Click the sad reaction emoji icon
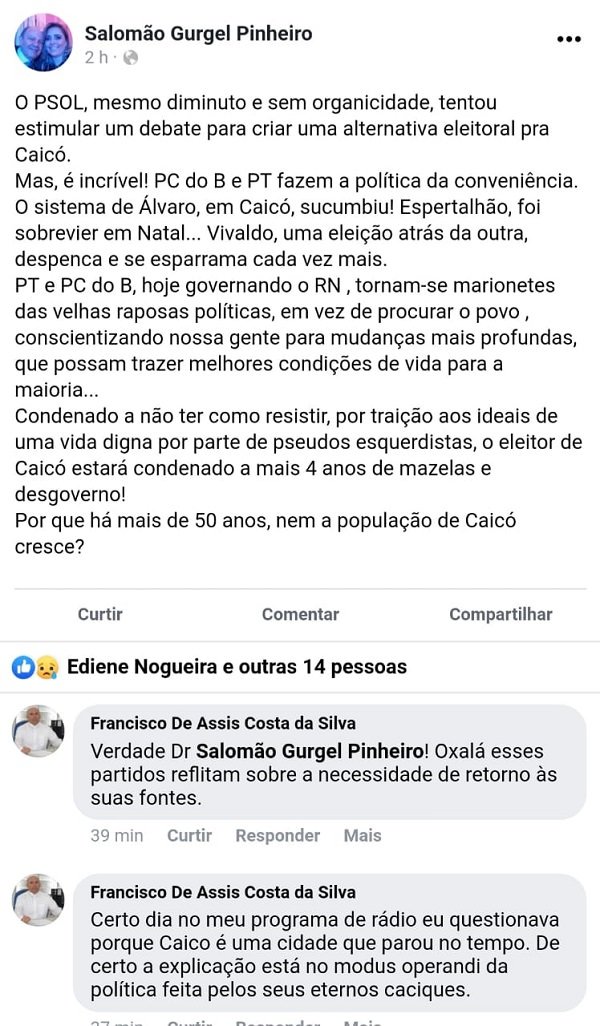600x1026 pixels. click(x=46, y=667)
